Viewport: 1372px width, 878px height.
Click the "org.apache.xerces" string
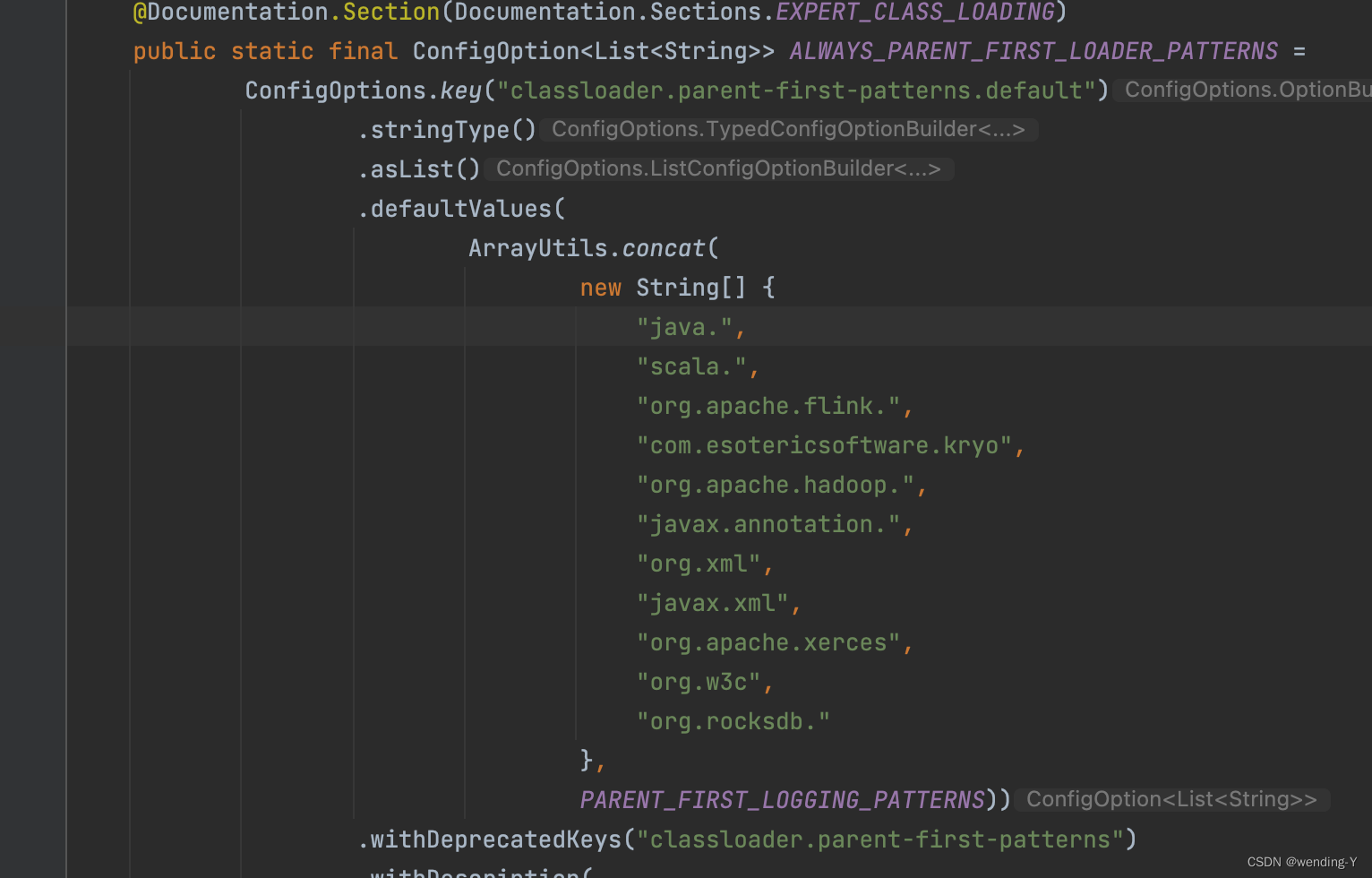click(x=768, y=643)
